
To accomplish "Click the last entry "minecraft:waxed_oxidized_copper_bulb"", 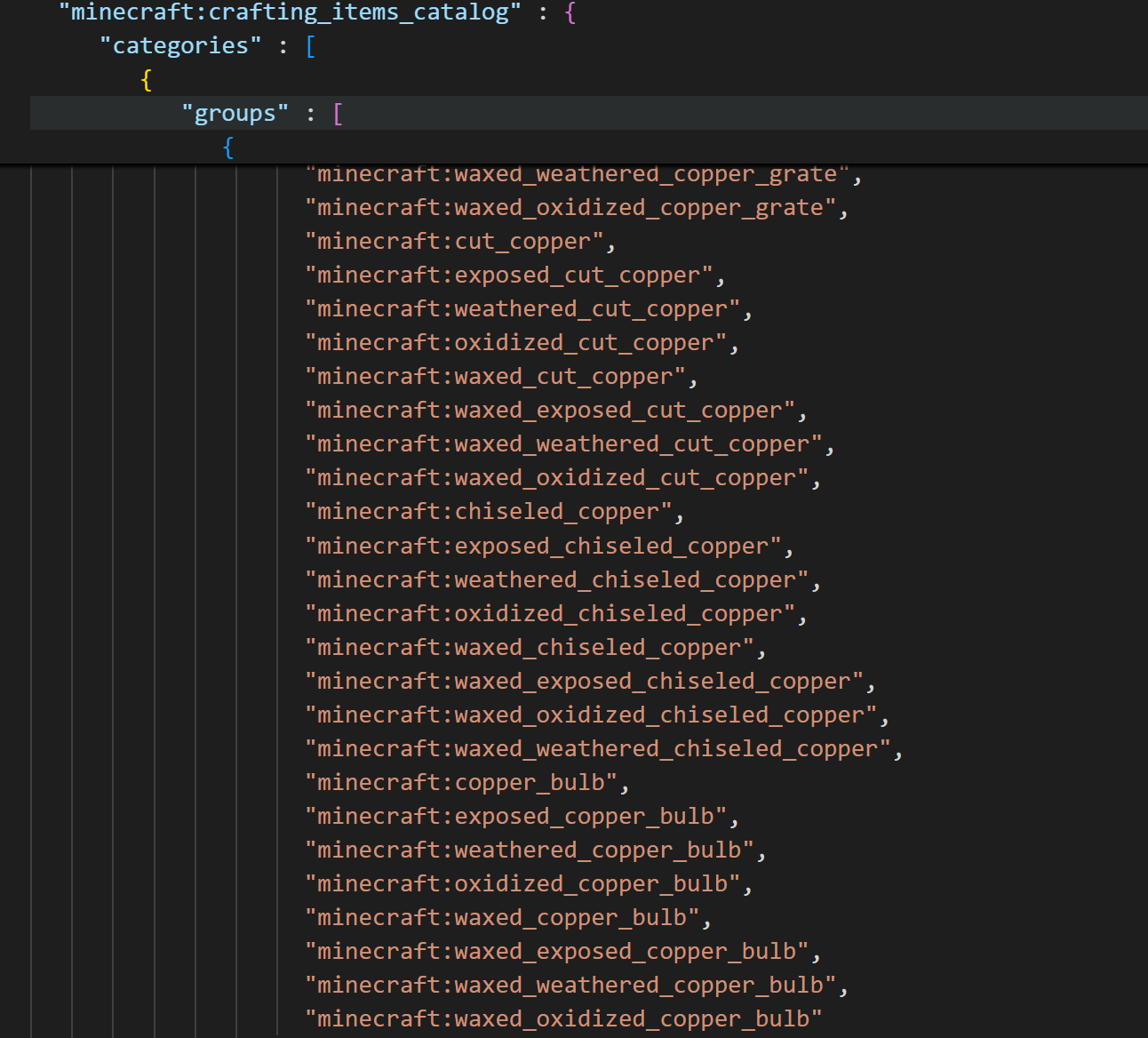I will (x=563, y=1019).
